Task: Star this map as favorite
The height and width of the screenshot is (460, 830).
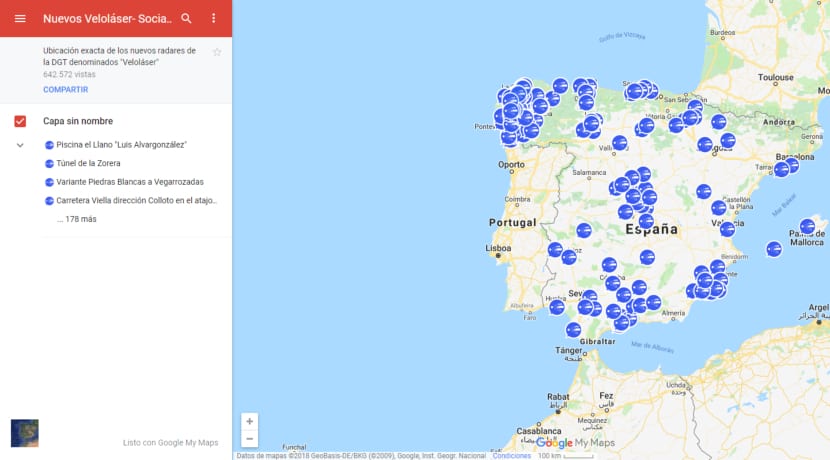Action: [x=217, y=52]
